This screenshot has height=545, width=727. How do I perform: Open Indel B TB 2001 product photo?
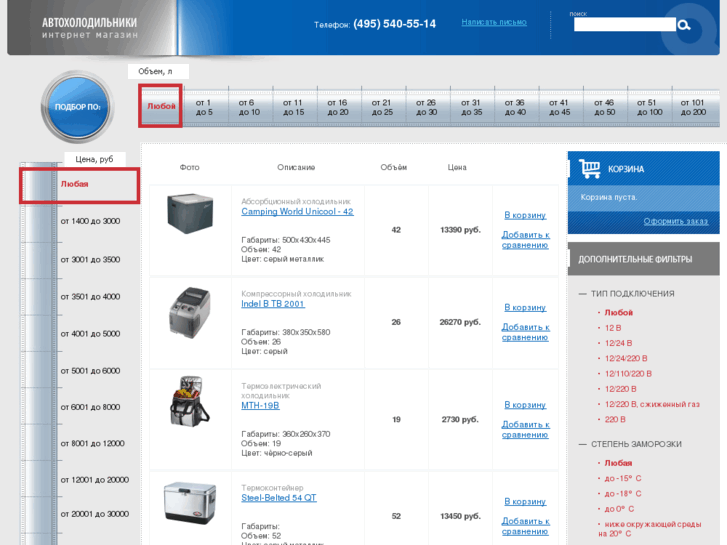(x=190, y=312)
